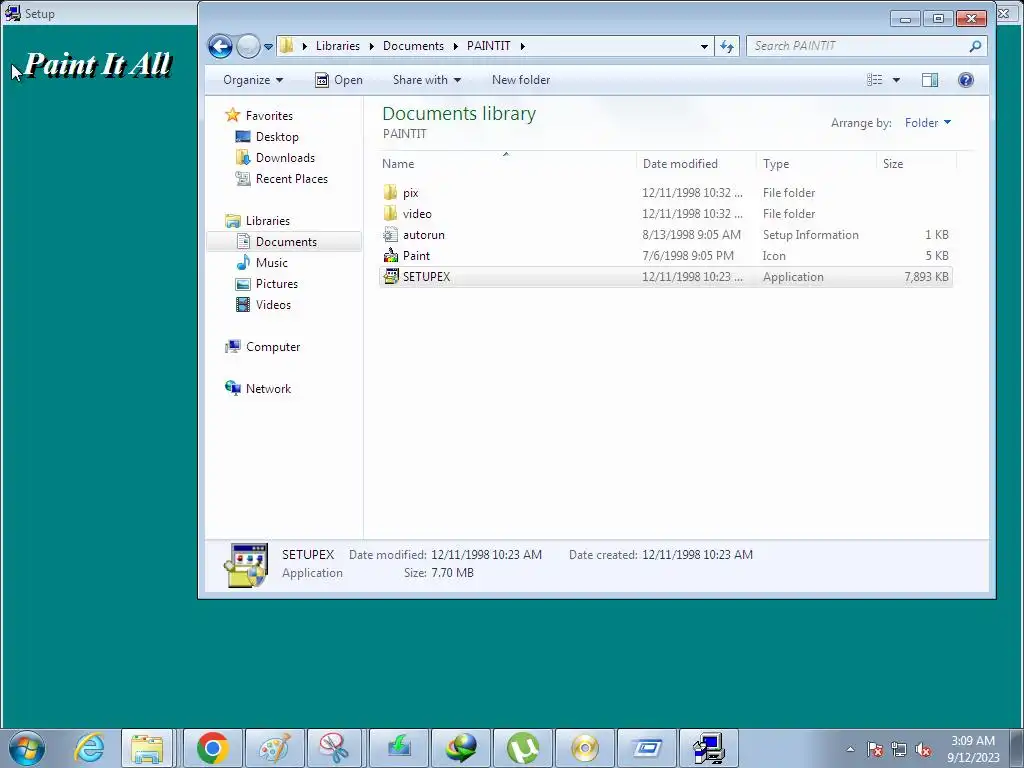Select Libraries in the address breadcrumb

338,46
